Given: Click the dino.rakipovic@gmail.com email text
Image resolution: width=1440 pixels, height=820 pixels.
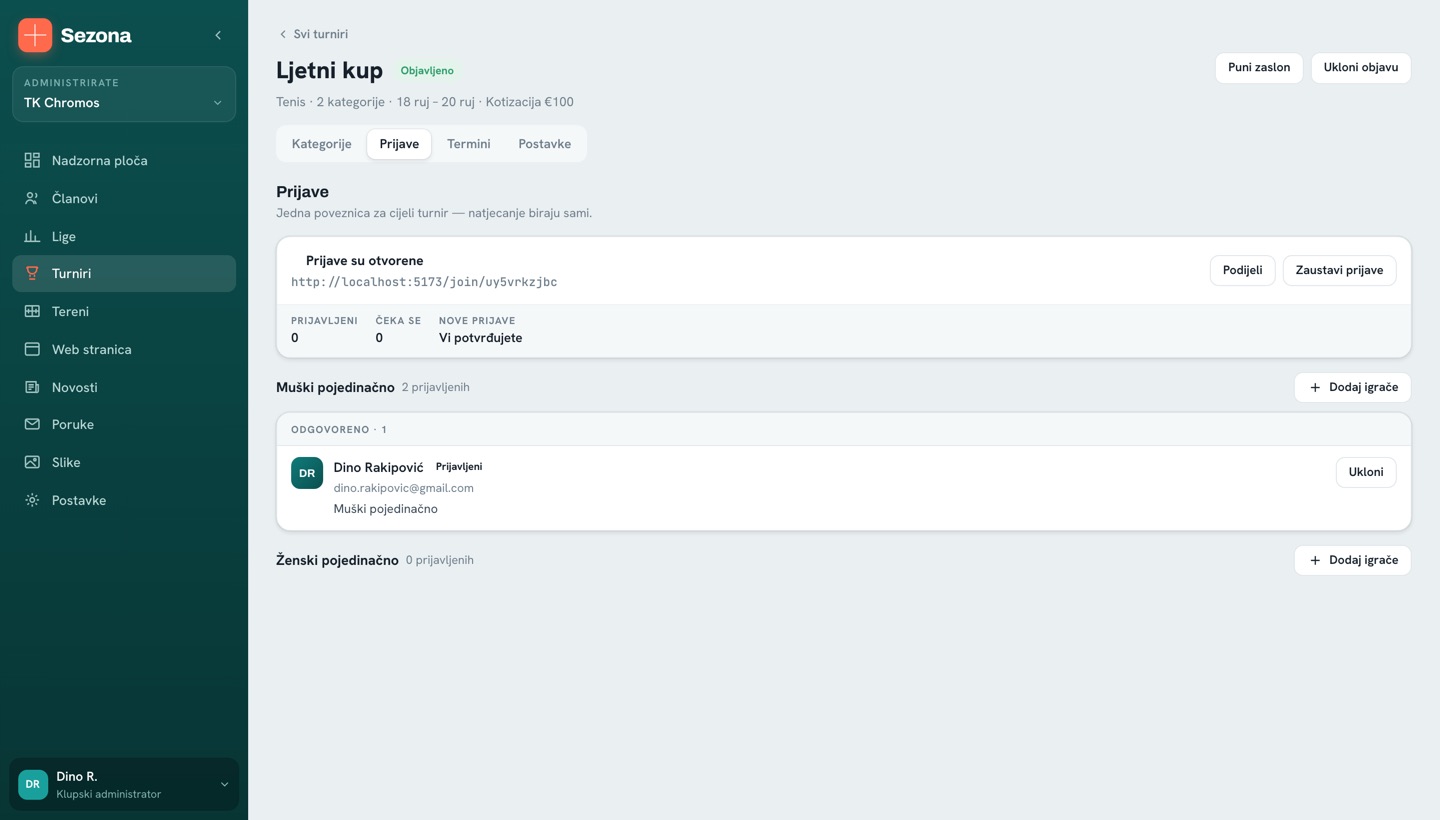Looking at the screenshot, I should [x=403, y=488].
